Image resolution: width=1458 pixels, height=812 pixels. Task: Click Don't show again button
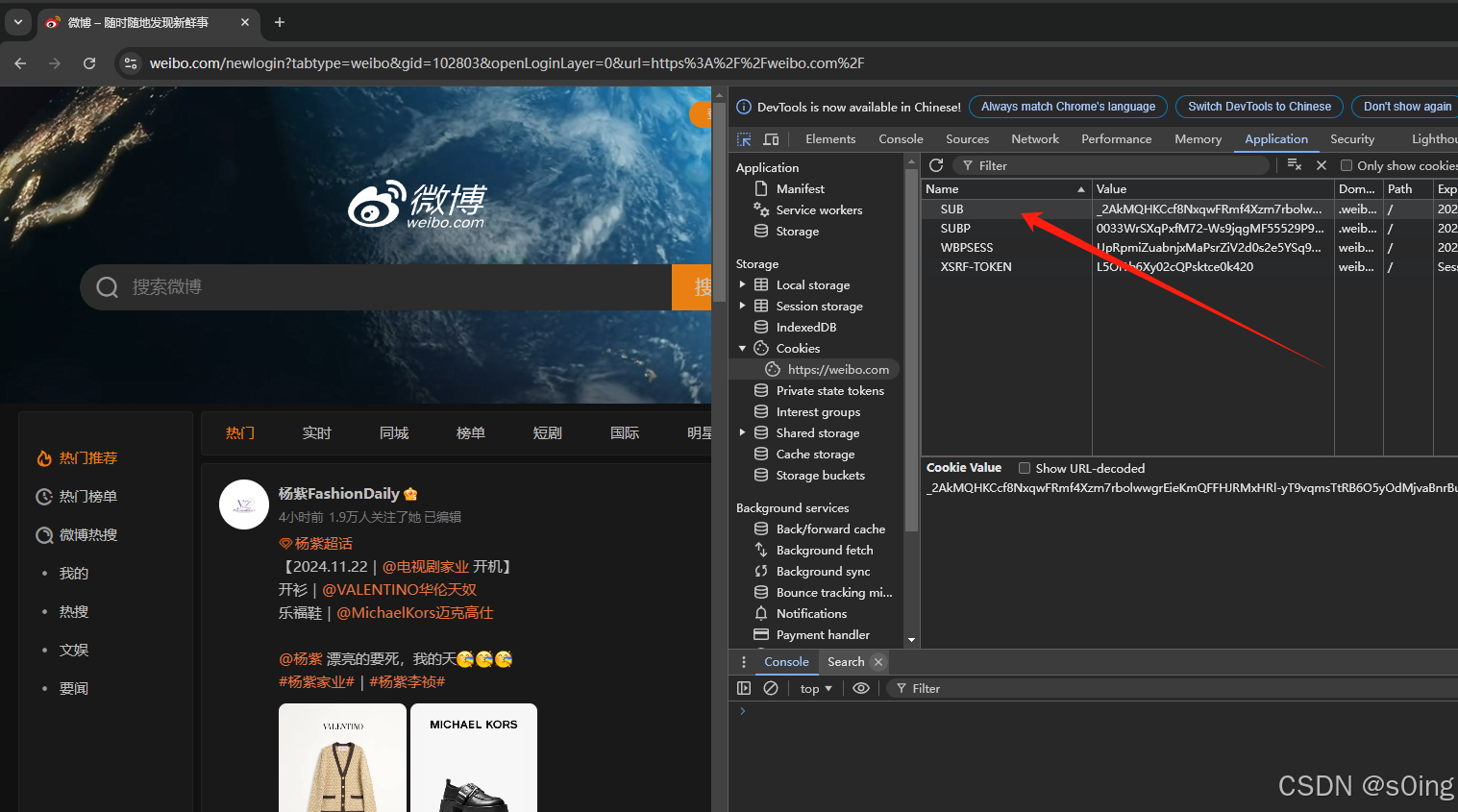click(x=1406, y=107)
